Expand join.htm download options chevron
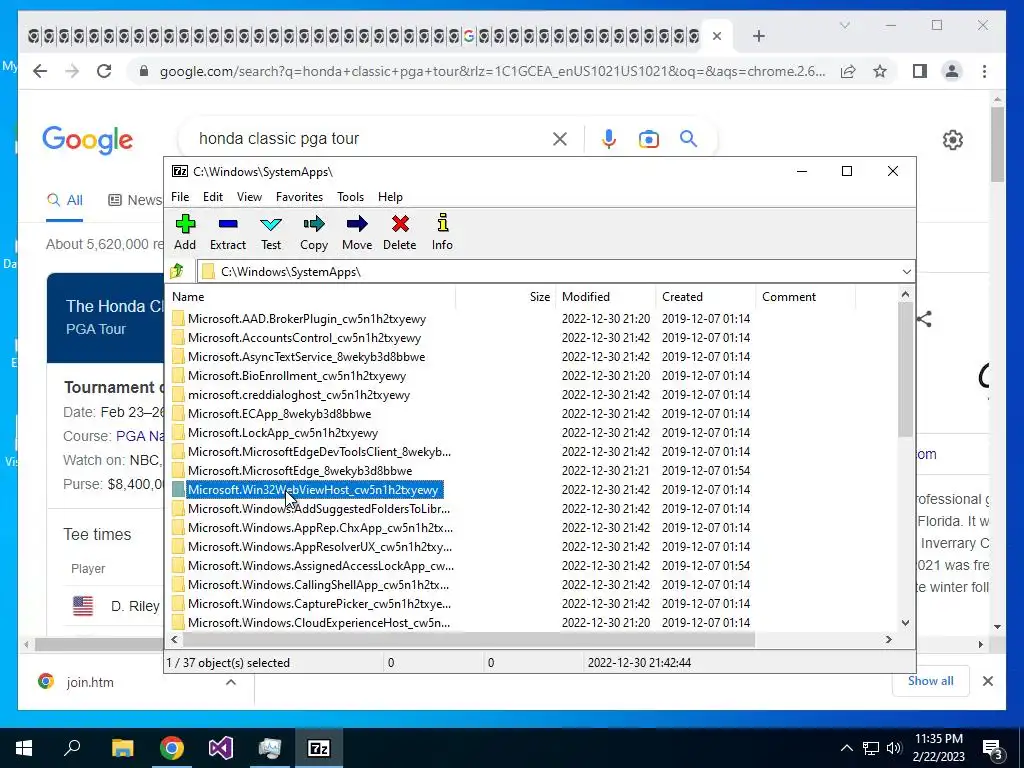 click(x=231, y=682)
